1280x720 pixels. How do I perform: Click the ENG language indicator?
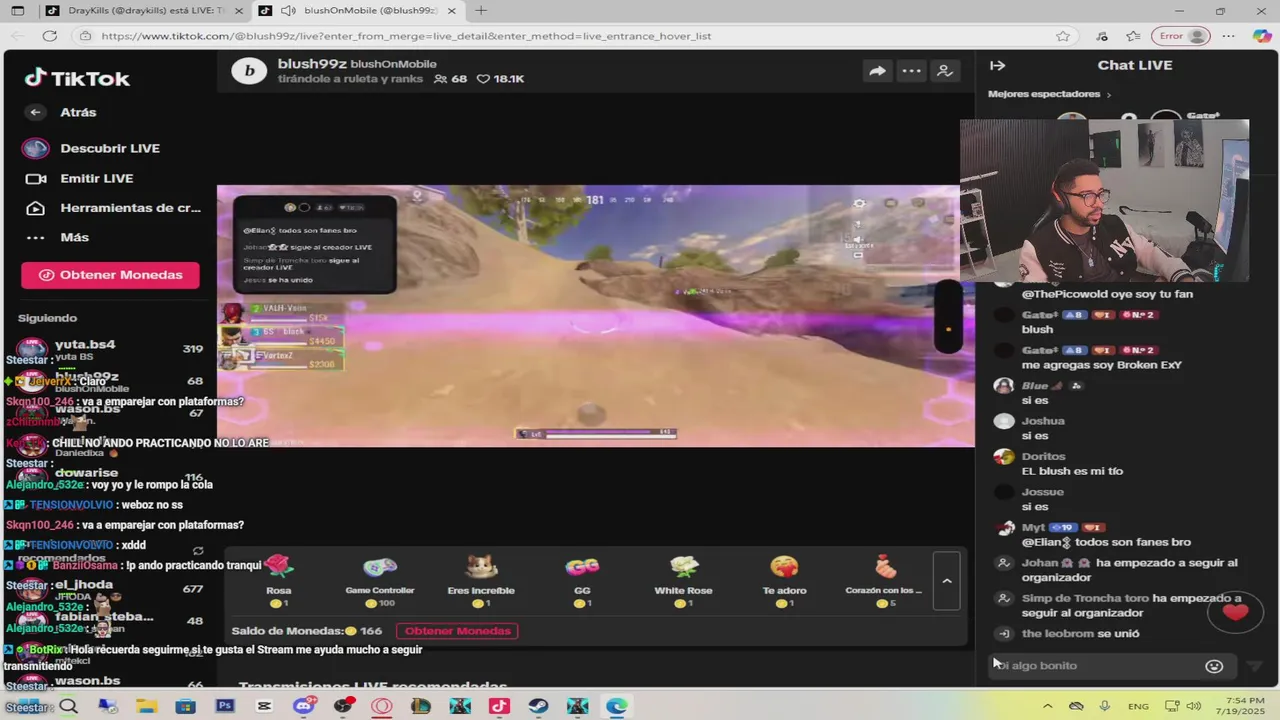pyautogui.click(x=1138, y=706)
